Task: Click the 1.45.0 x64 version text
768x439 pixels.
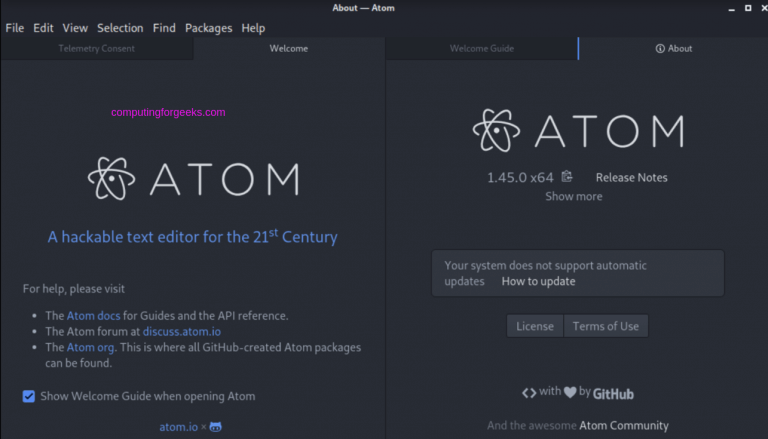Action: [x=520, y=177]
